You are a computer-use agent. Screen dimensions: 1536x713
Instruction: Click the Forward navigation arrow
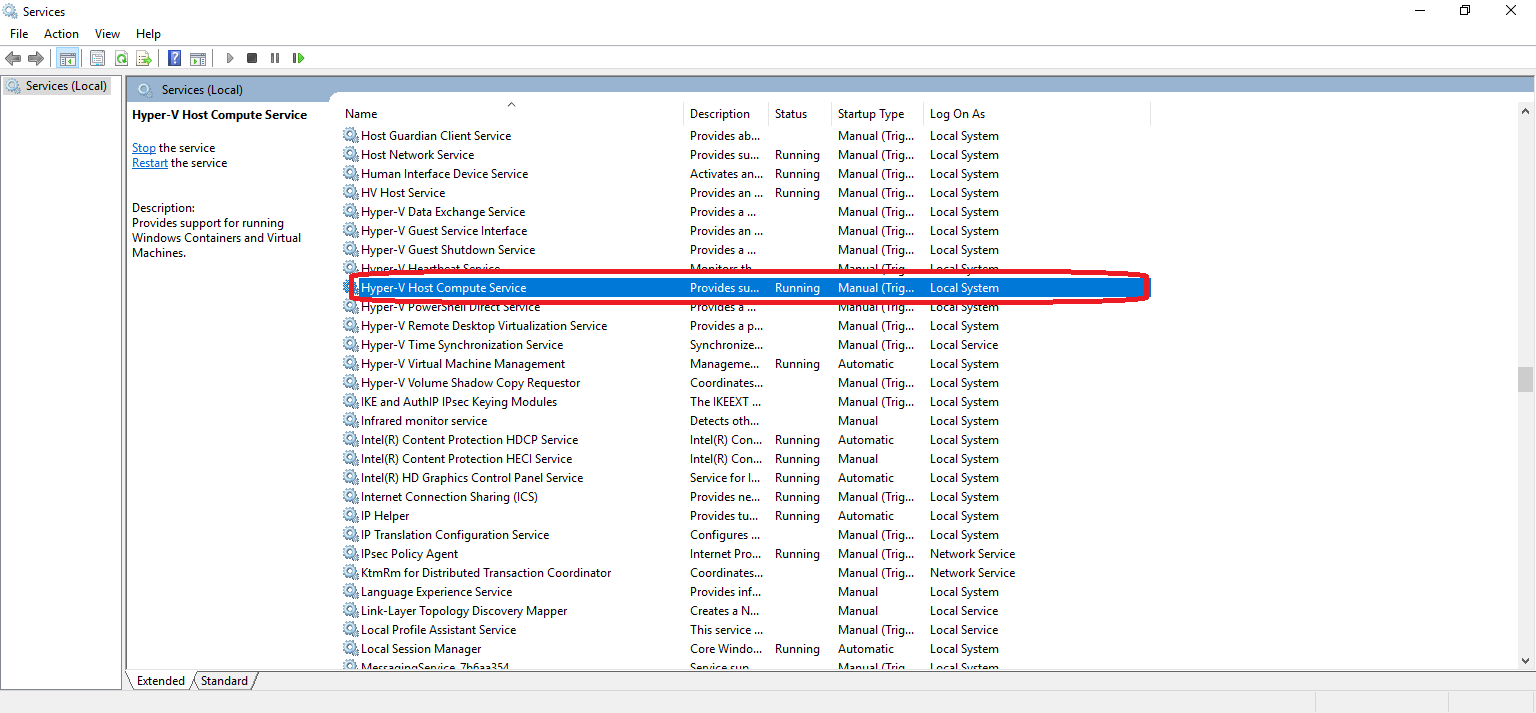tap(37, 57)
